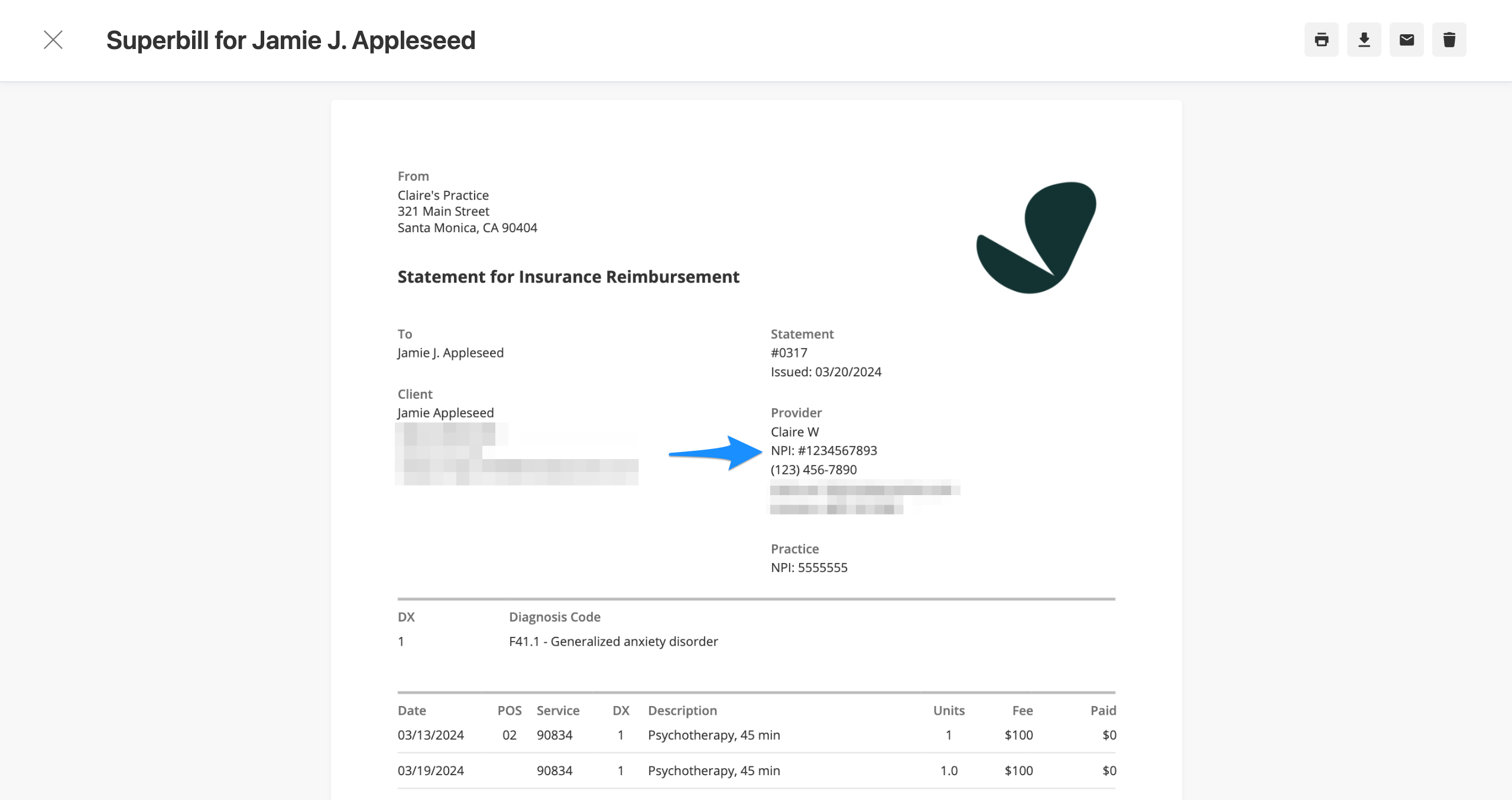Select the 03/19/2024 service row date
Viewport: 1512px width, 800px height.
[430, 770]
